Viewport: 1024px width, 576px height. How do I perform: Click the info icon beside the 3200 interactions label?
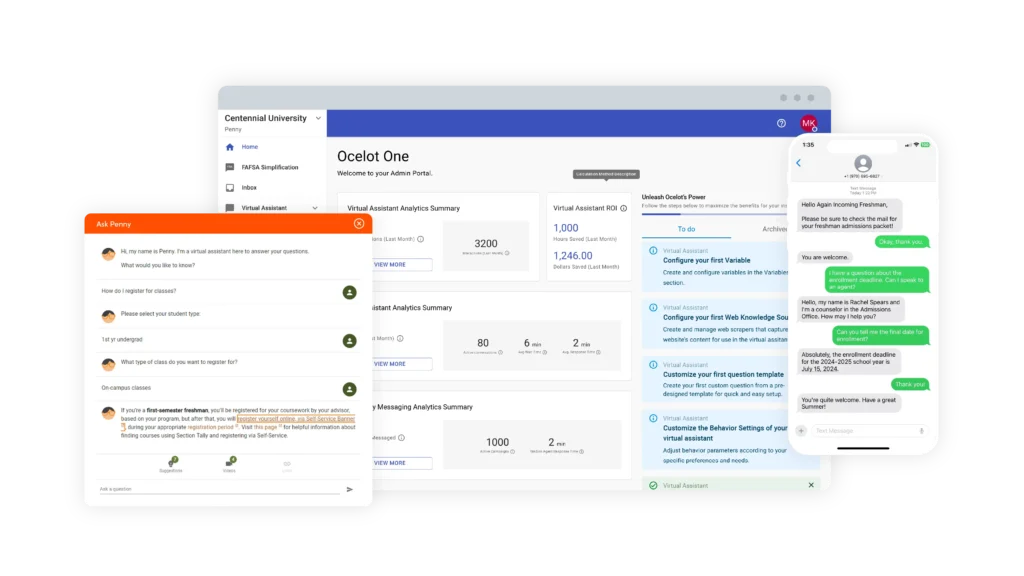pos(507,253)
